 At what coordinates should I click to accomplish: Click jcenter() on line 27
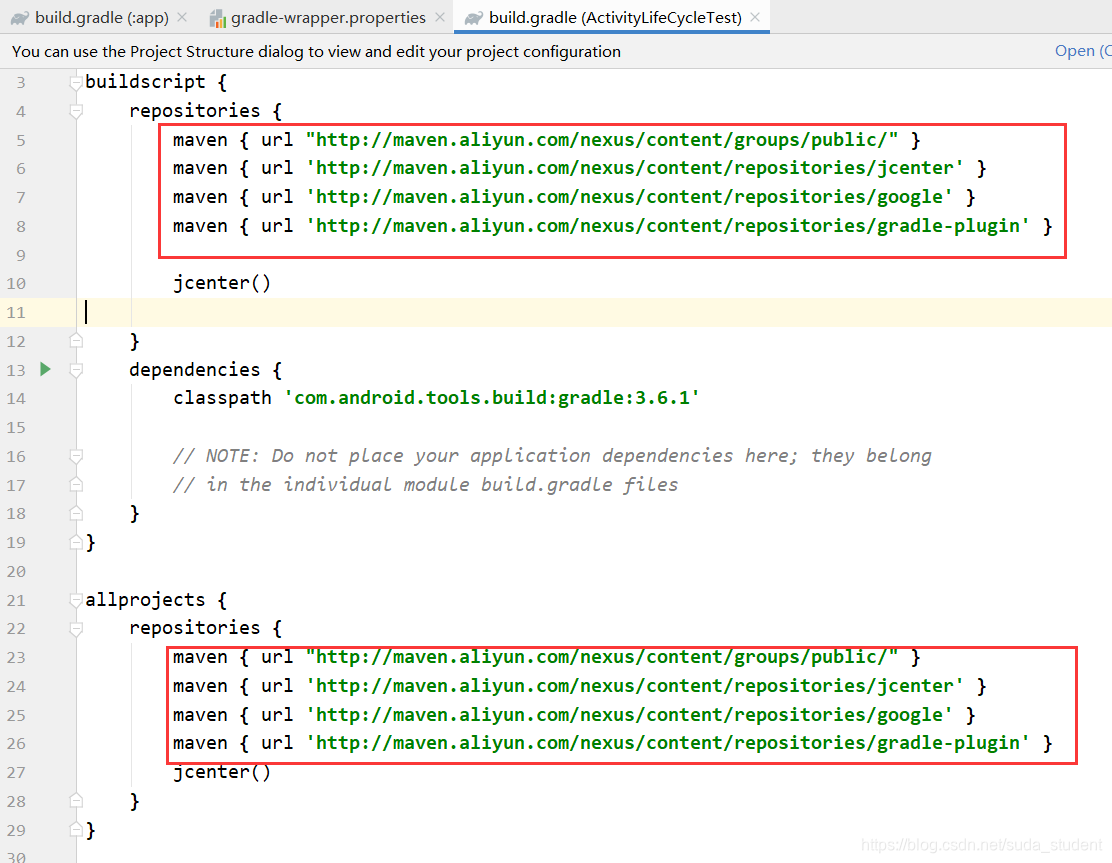pyautogui.click(x=222, y=772)
